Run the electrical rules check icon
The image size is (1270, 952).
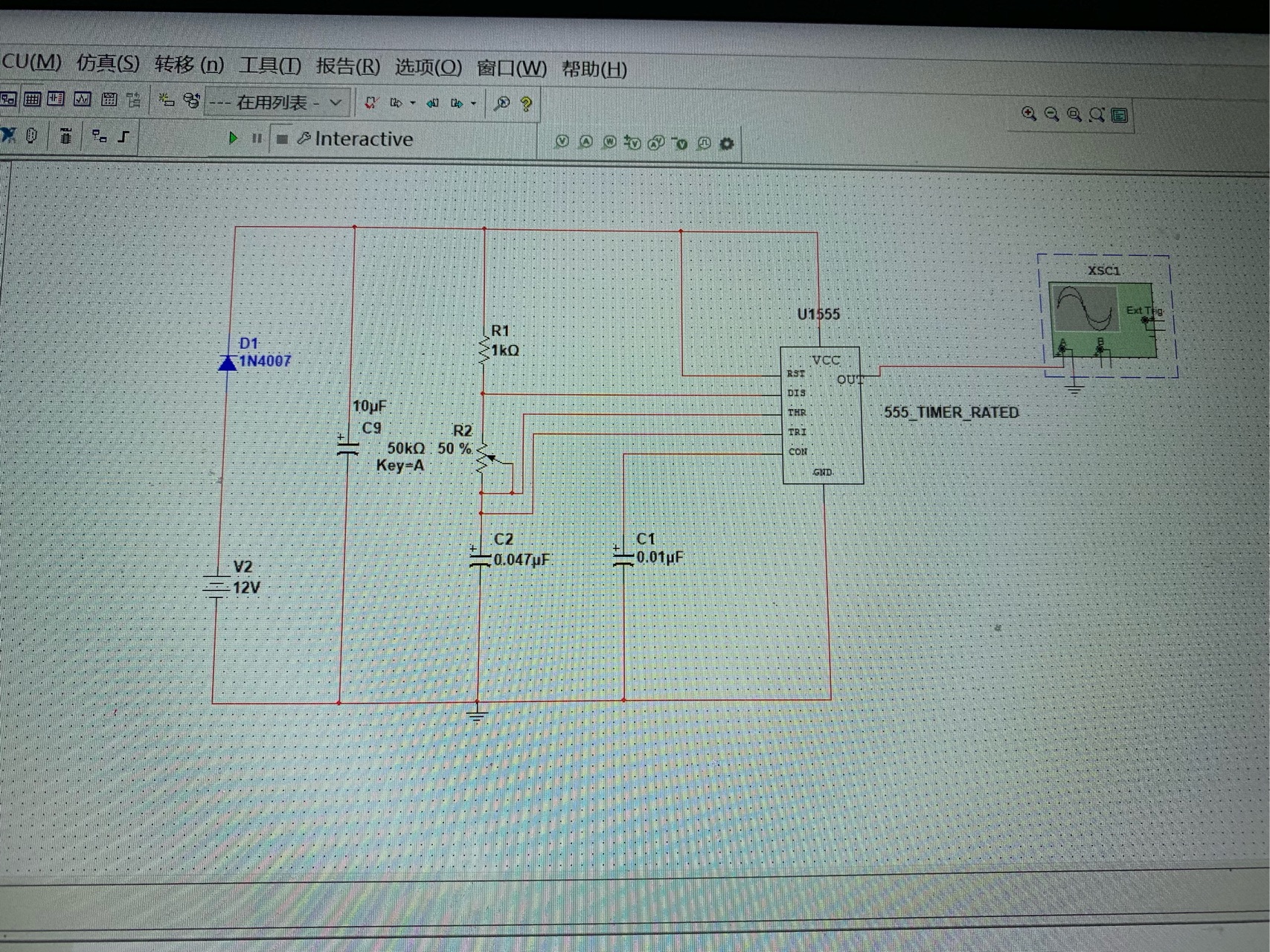(x=371, y=103)
